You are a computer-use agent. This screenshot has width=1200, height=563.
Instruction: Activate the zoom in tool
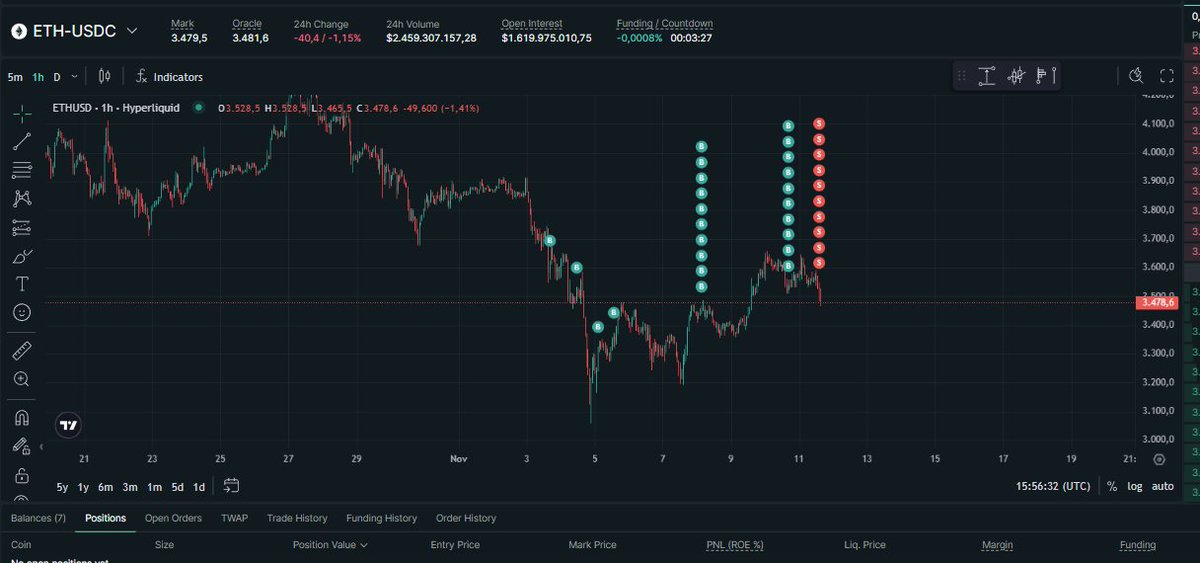(22, 379)
